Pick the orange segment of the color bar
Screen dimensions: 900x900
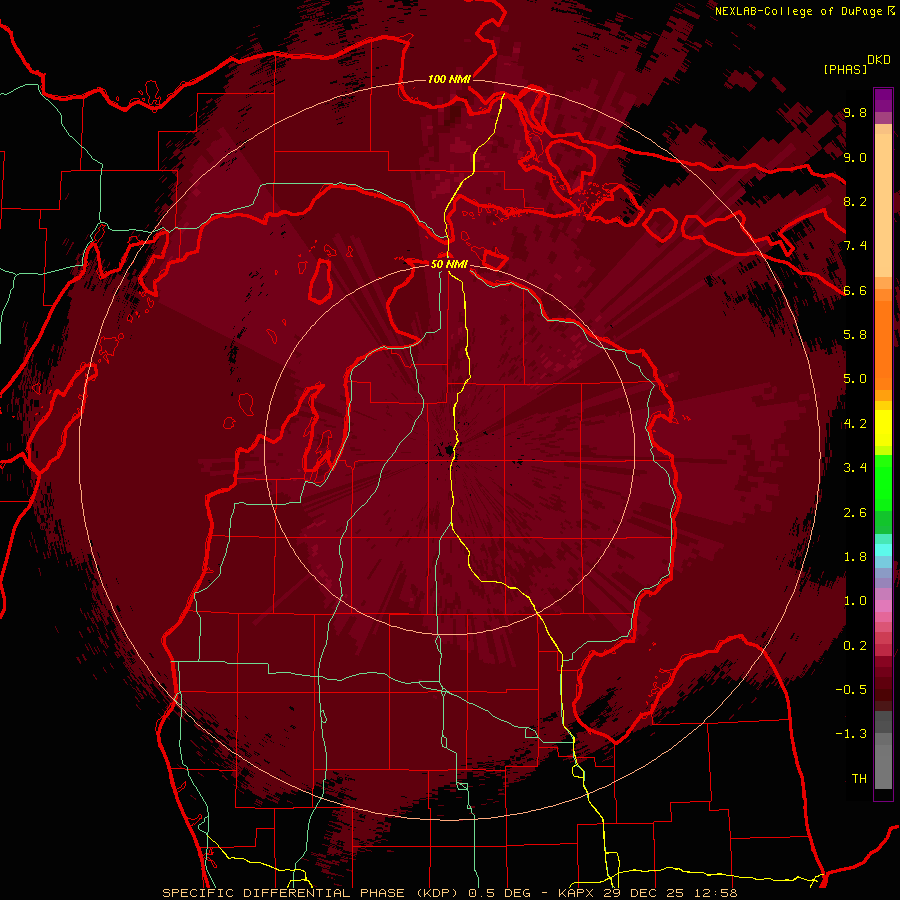[883, 339]
